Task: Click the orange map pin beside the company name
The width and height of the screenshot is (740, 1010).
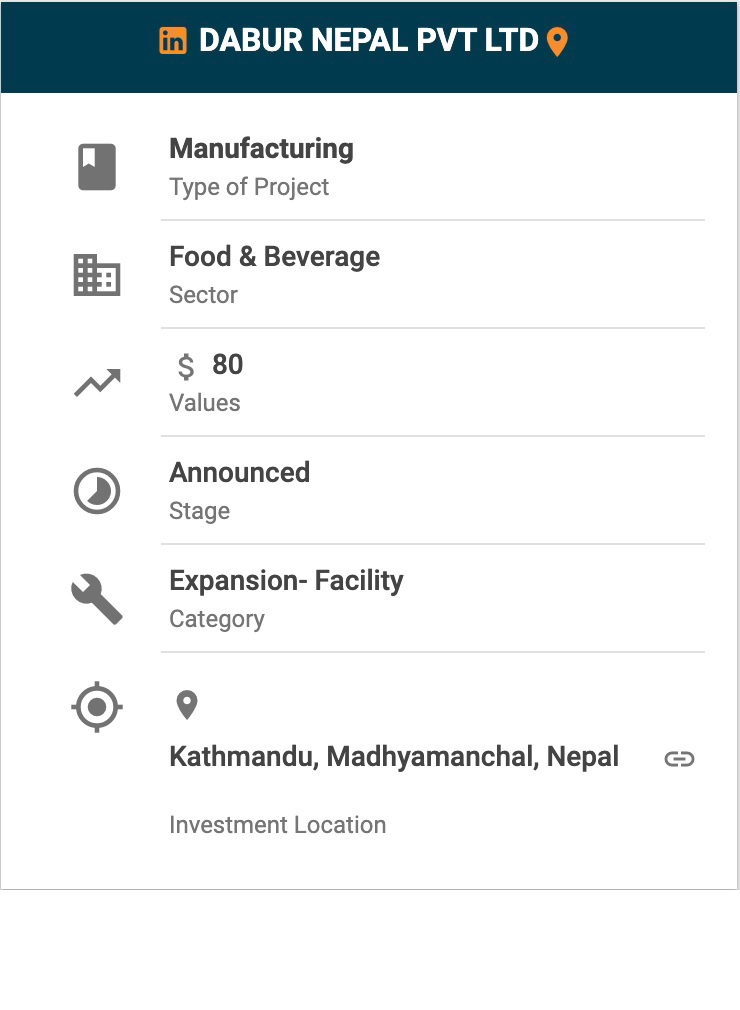Action: tap(557, 43)
